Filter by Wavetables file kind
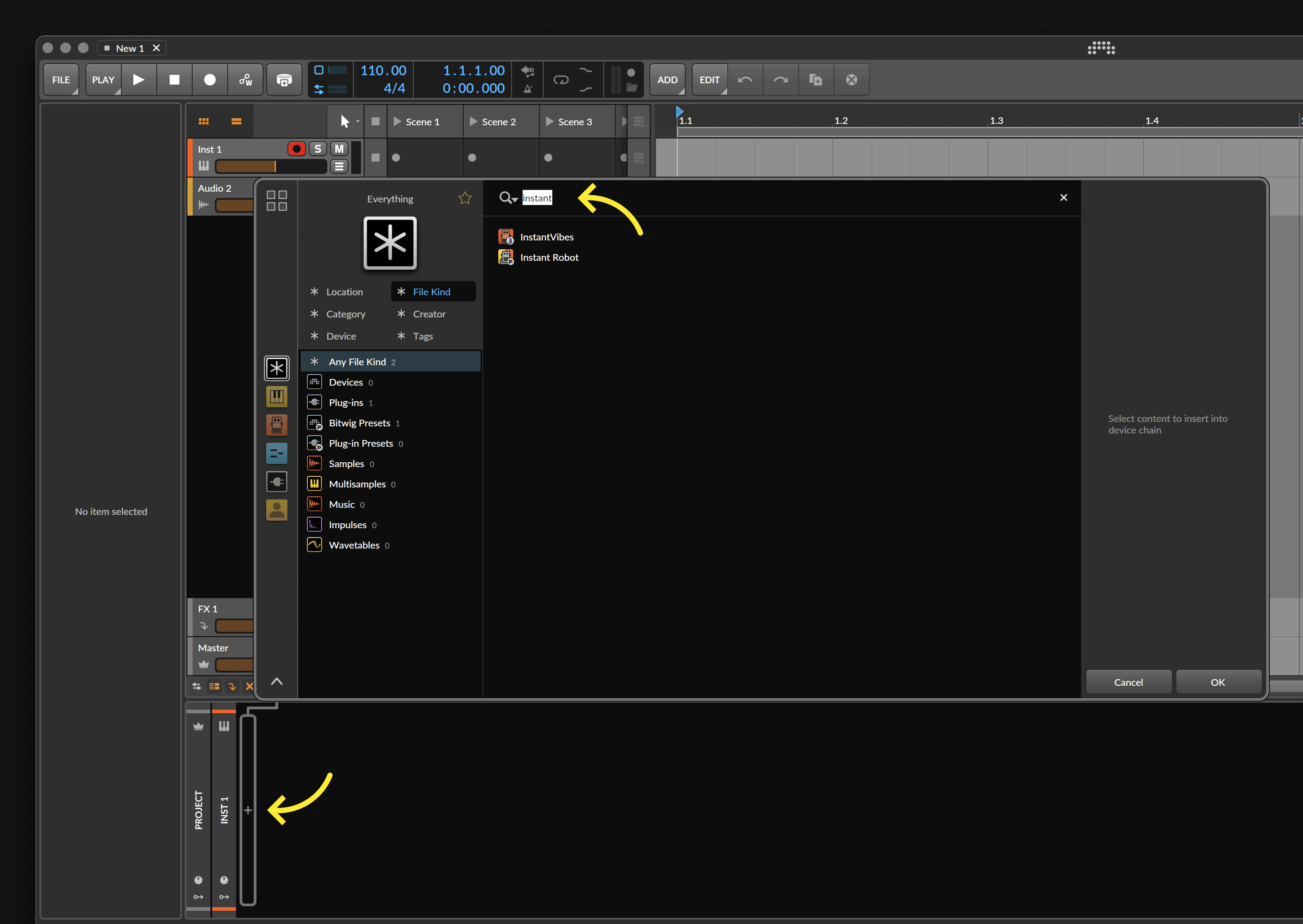The height and width of the screenshot is (924, 1303). (390, 545)
